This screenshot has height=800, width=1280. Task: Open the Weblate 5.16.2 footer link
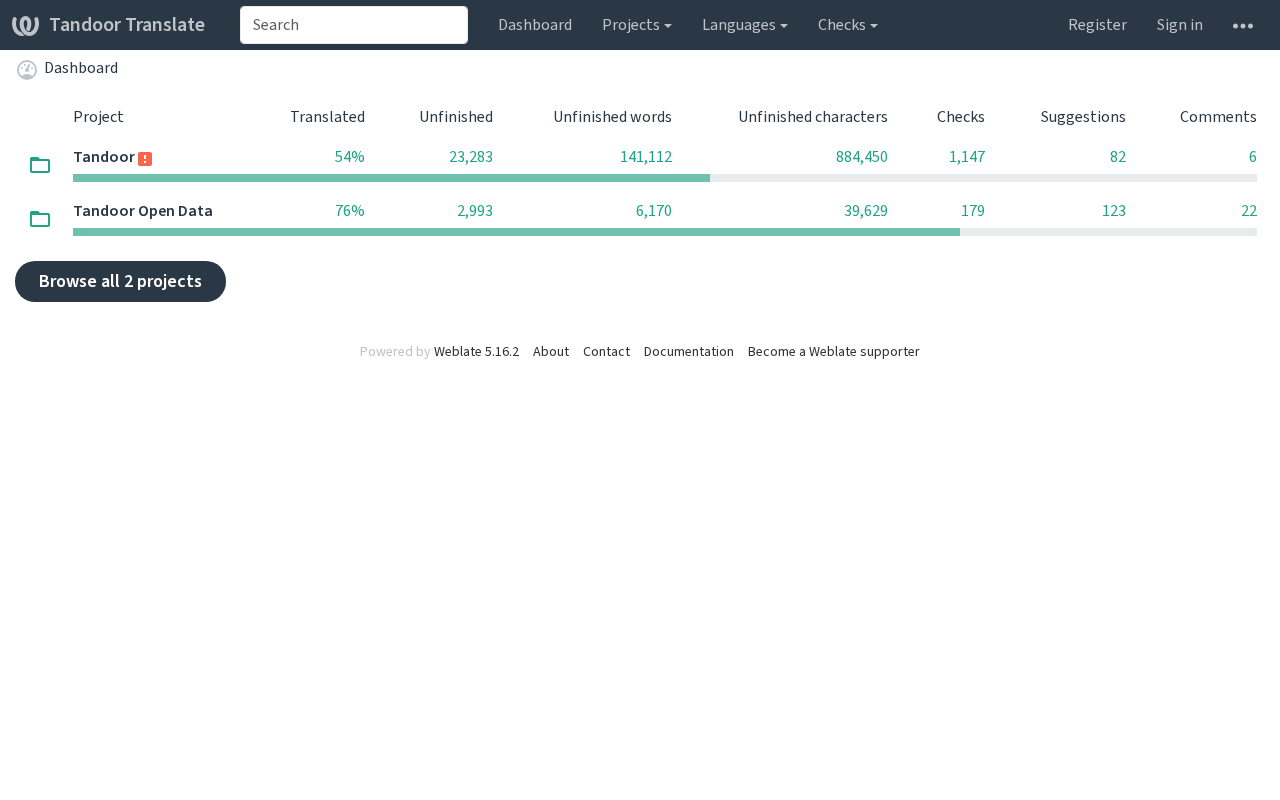(476, 352)
